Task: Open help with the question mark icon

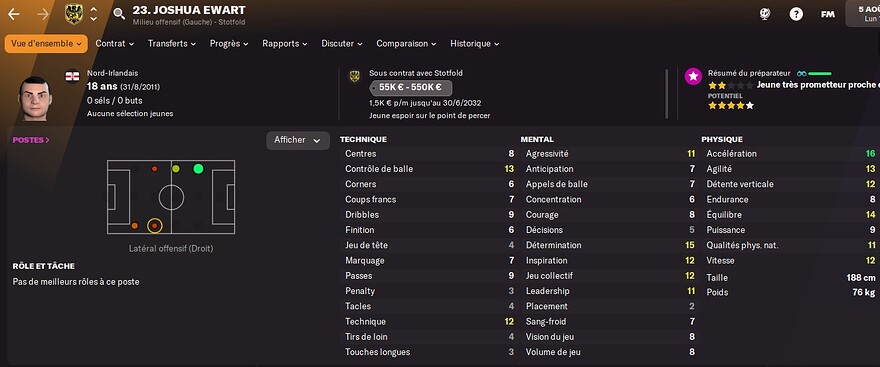Action: [796, 14]
